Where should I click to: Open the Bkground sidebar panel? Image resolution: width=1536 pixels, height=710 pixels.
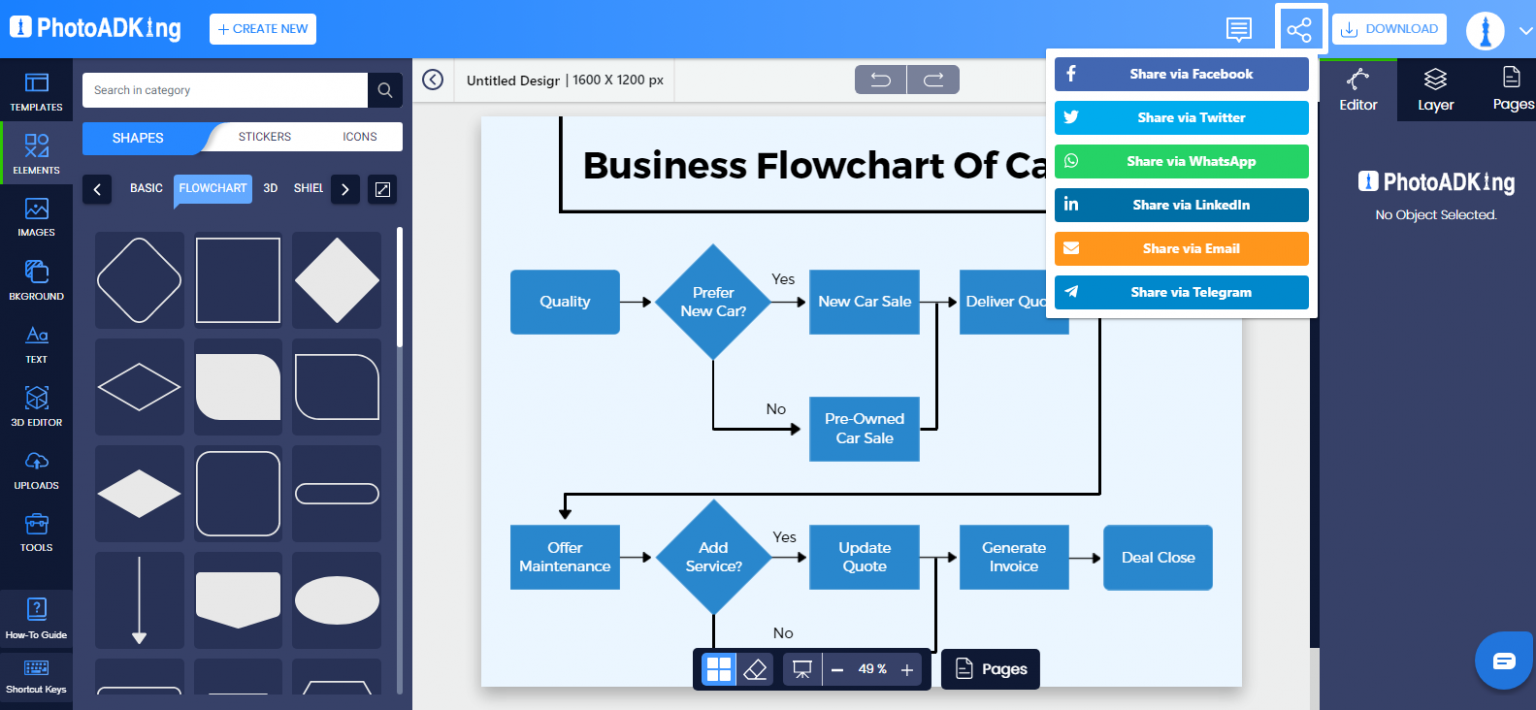click(x=36, y=280)
